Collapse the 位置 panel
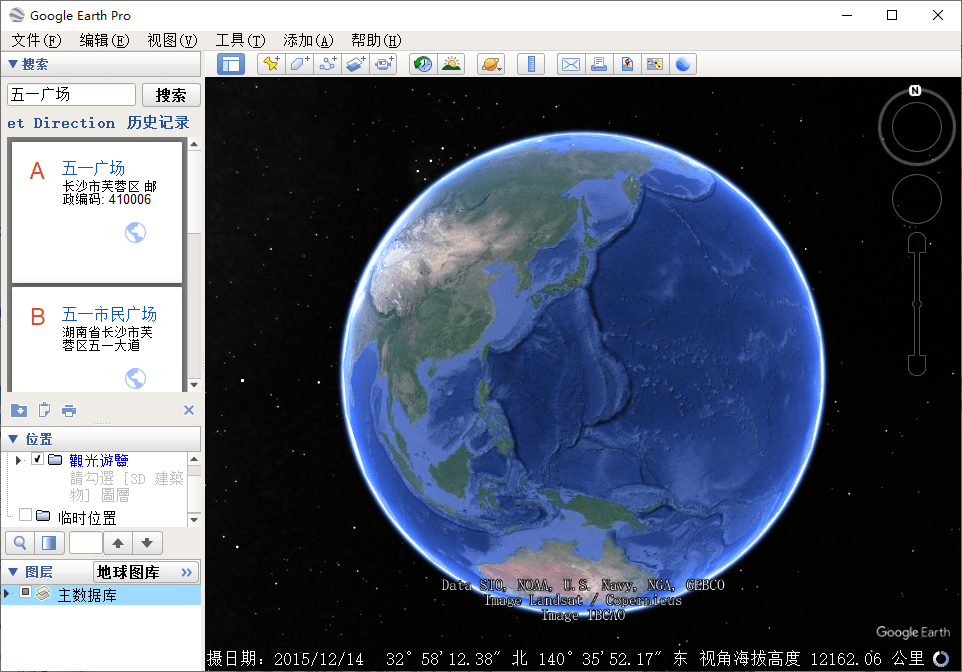962x672 pixels. click(13, 439)
